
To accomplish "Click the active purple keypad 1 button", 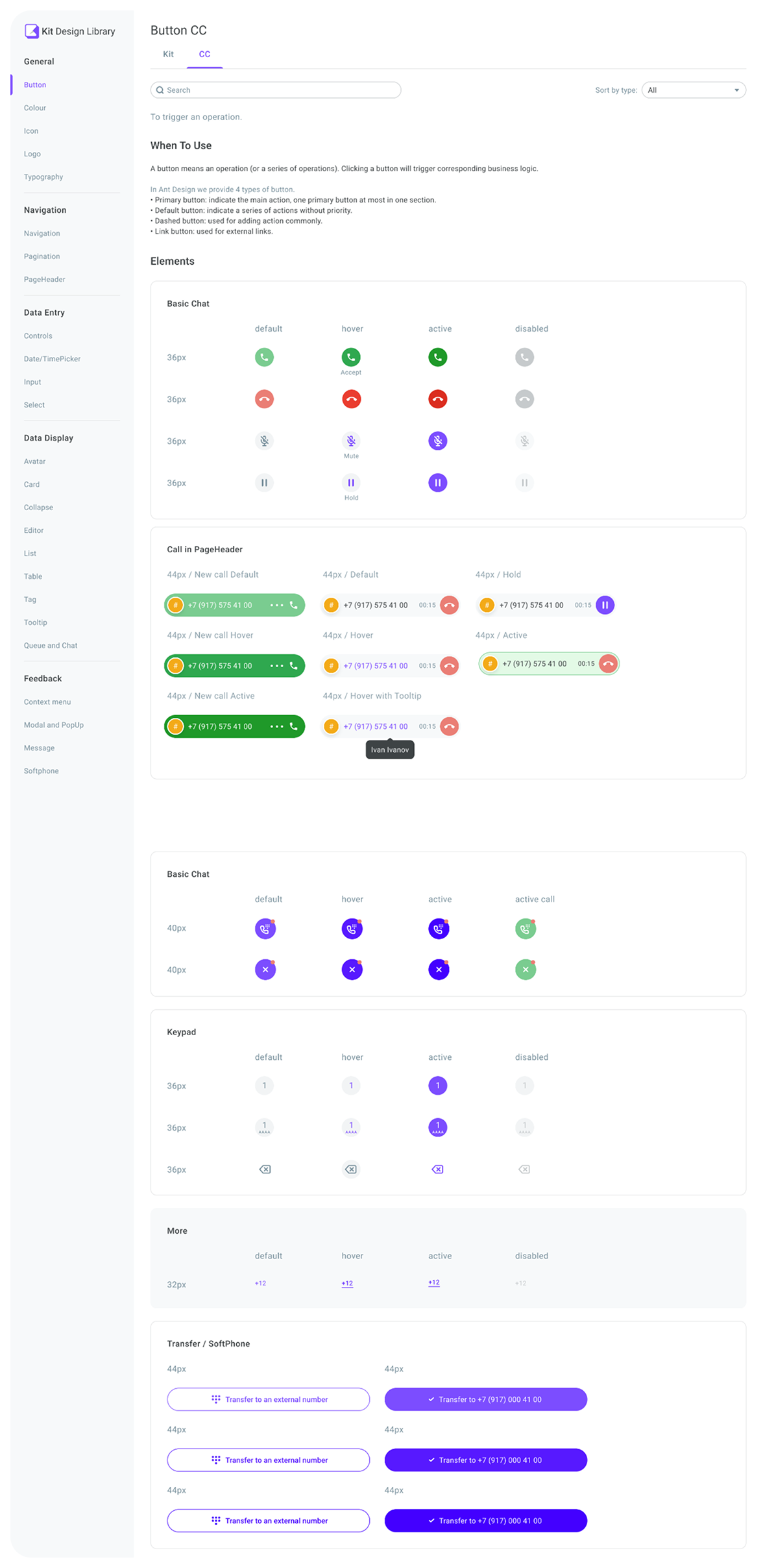I will 438,1085.
